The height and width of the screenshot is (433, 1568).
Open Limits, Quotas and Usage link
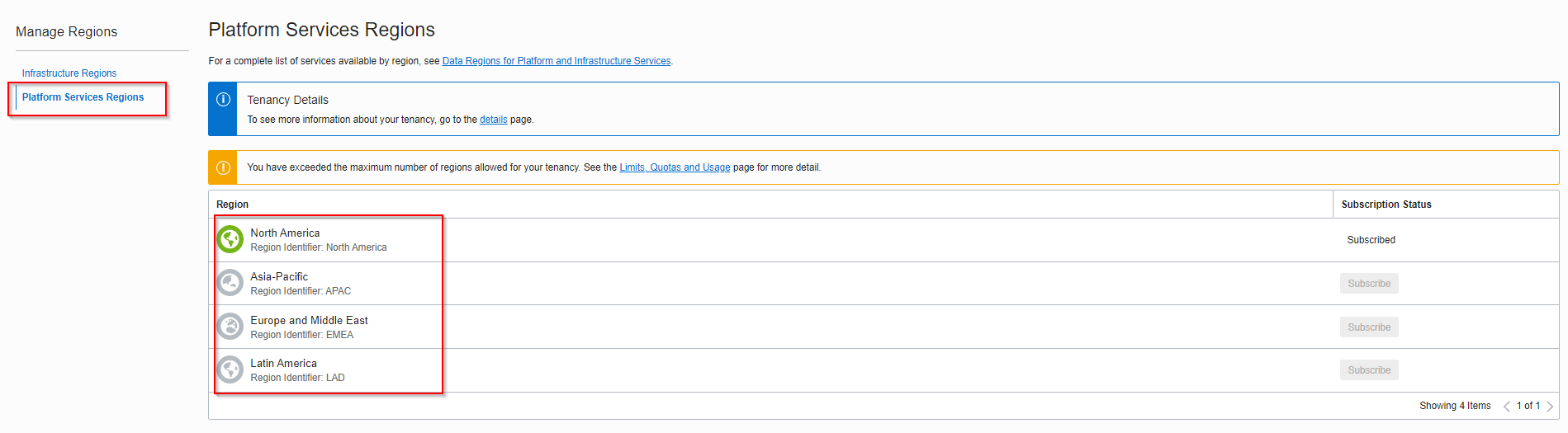[675, 167]
